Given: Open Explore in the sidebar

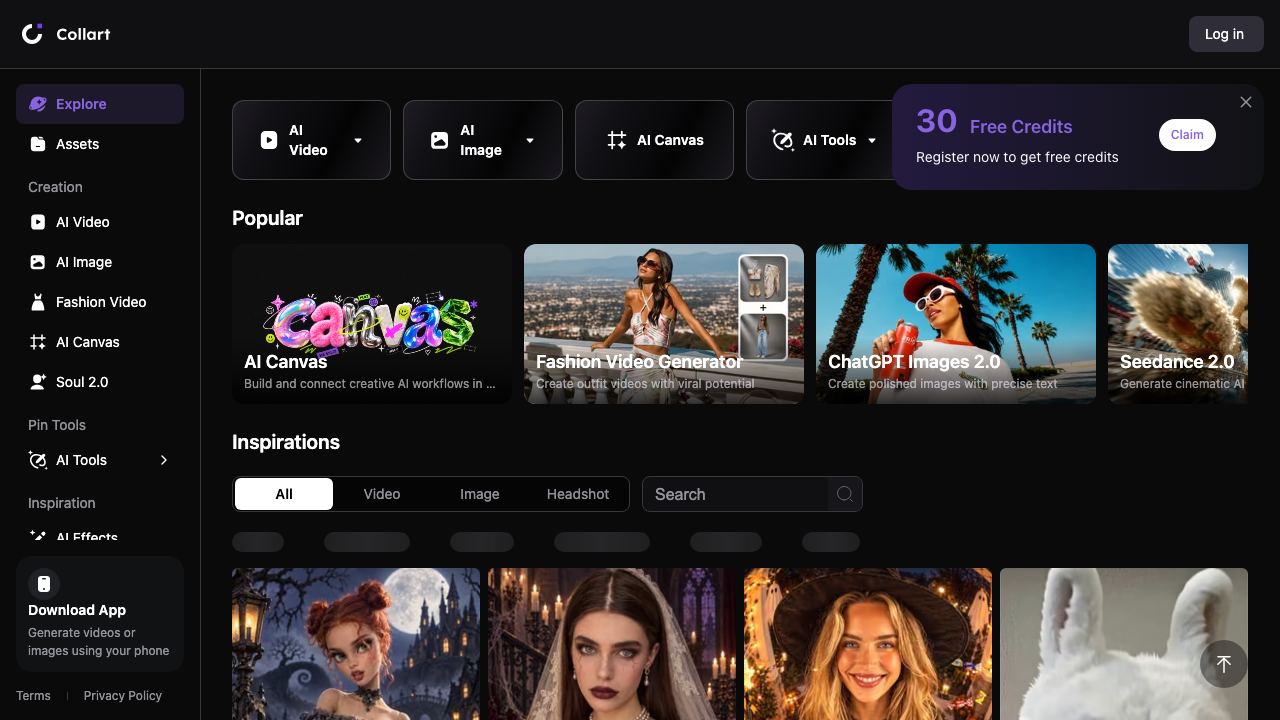Looking at the screenshot, I should (x=100, y=104).
